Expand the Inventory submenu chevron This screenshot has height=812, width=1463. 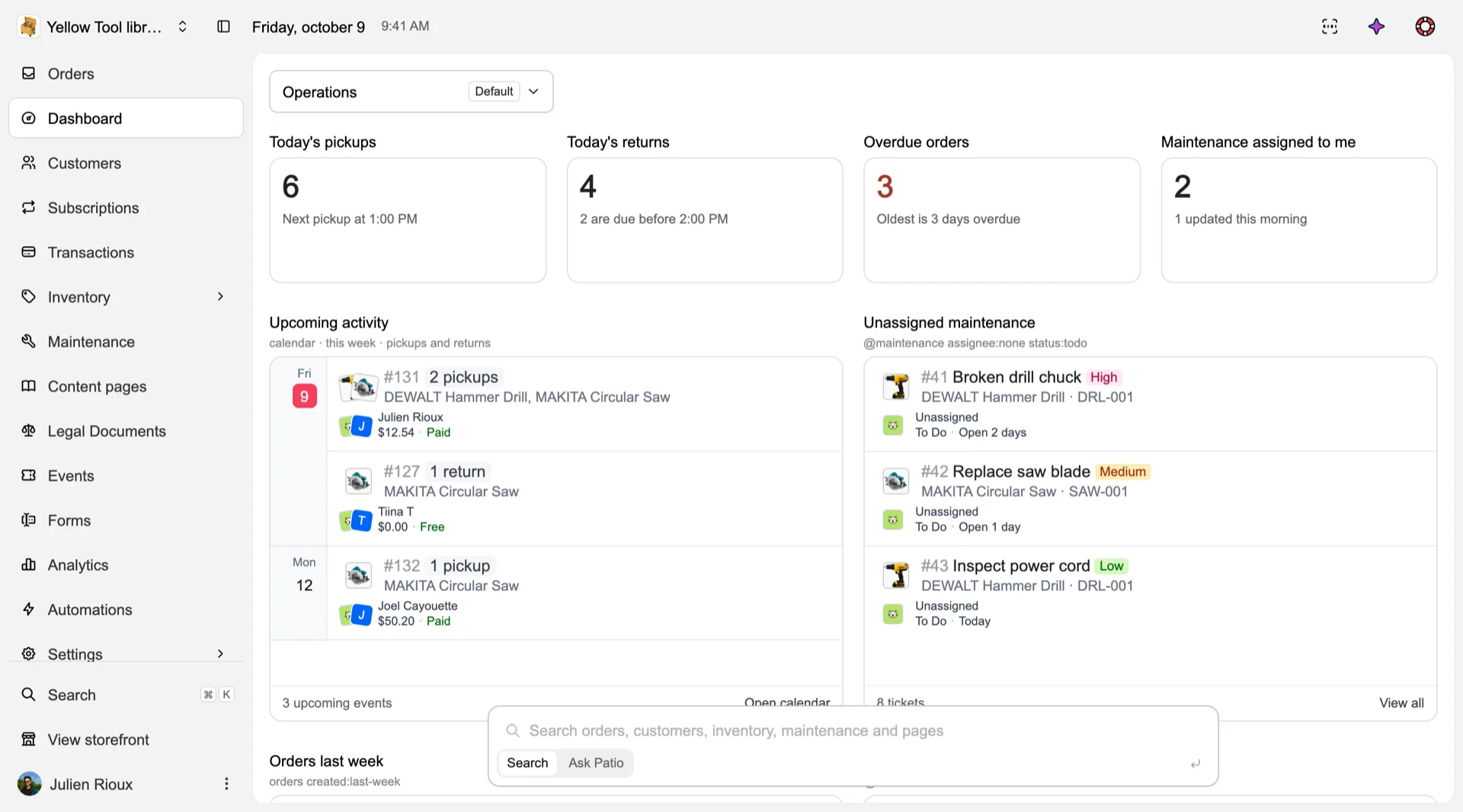point(220,296)
